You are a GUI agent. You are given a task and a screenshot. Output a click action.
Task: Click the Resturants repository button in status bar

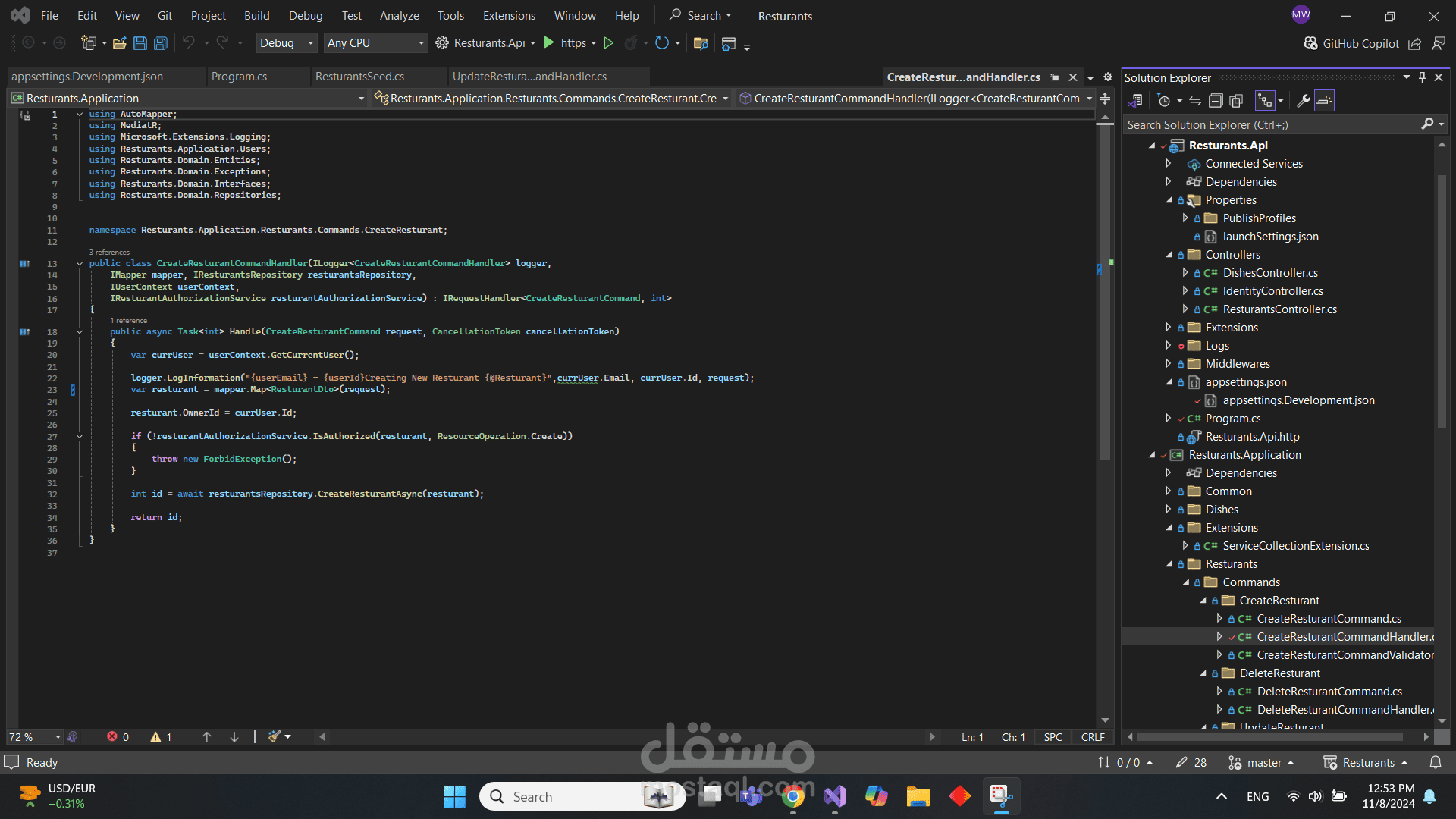tap(1366, 762)
